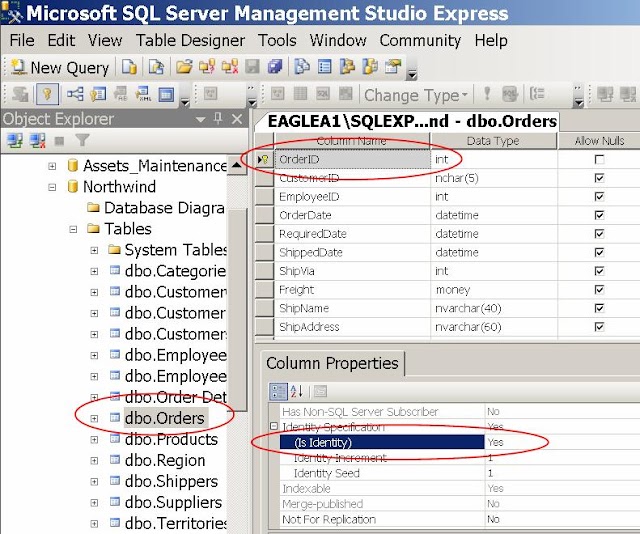Viewport: 640px width, 534px height.
Task: Open the Properties Window toolbar icon
Action: (x=393, y=67)
